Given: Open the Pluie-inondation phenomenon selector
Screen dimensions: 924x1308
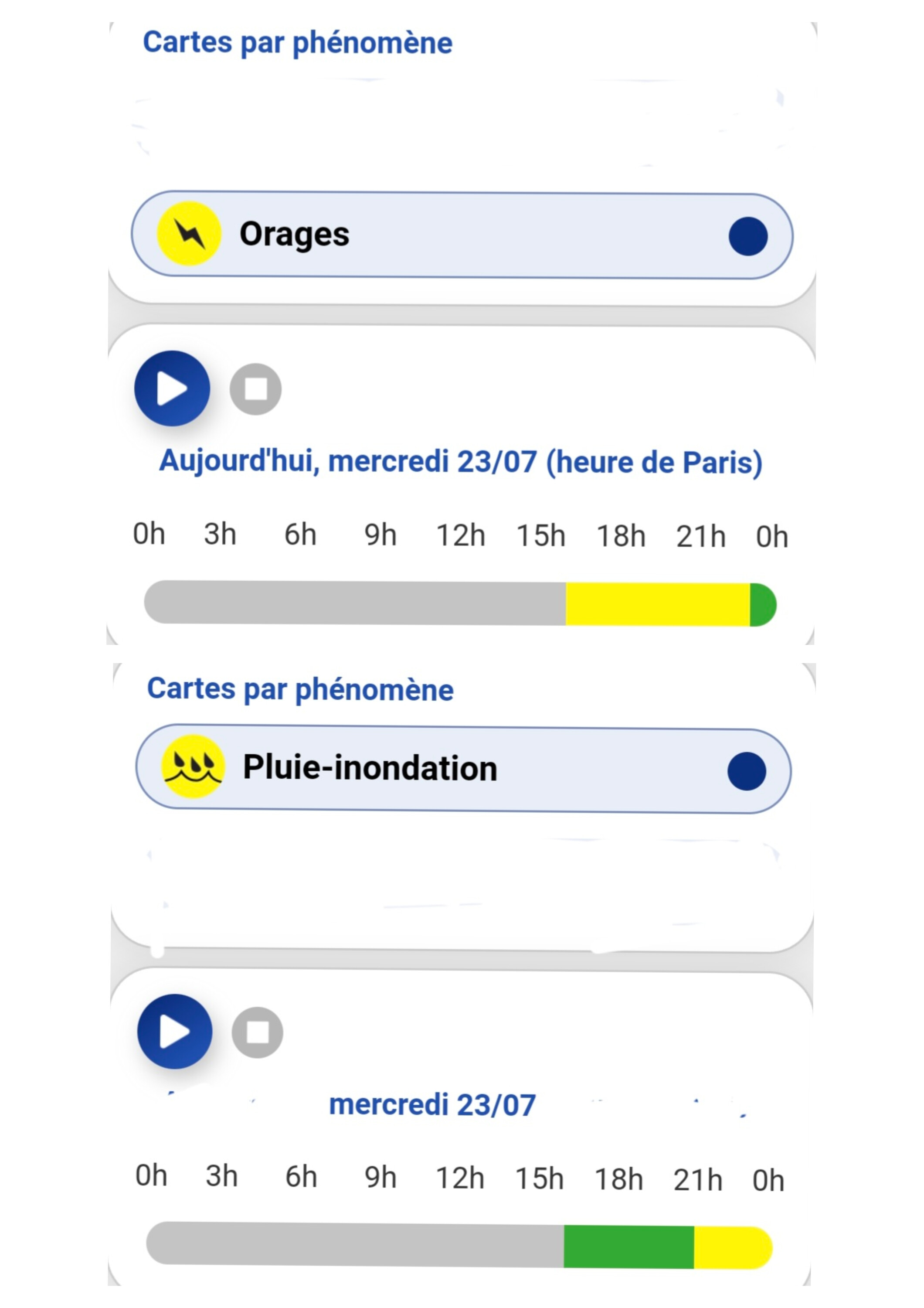Looking at the screenshot, I should pyautogui.click(x=463, y=769).
